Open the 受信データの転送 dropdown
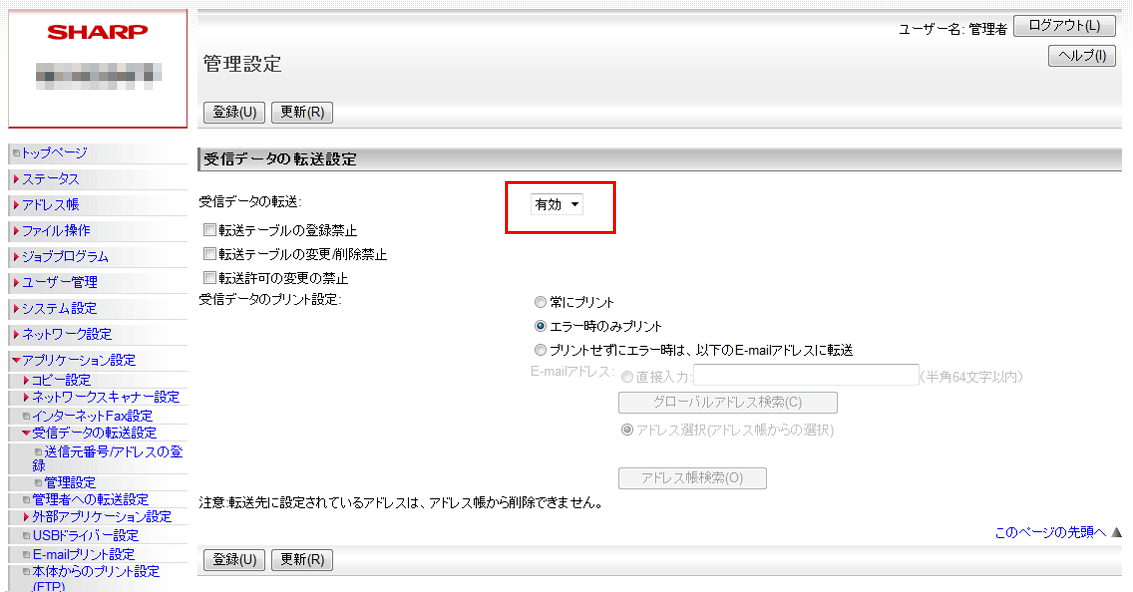Viewport: 1133px width, 592px height. 557,204
